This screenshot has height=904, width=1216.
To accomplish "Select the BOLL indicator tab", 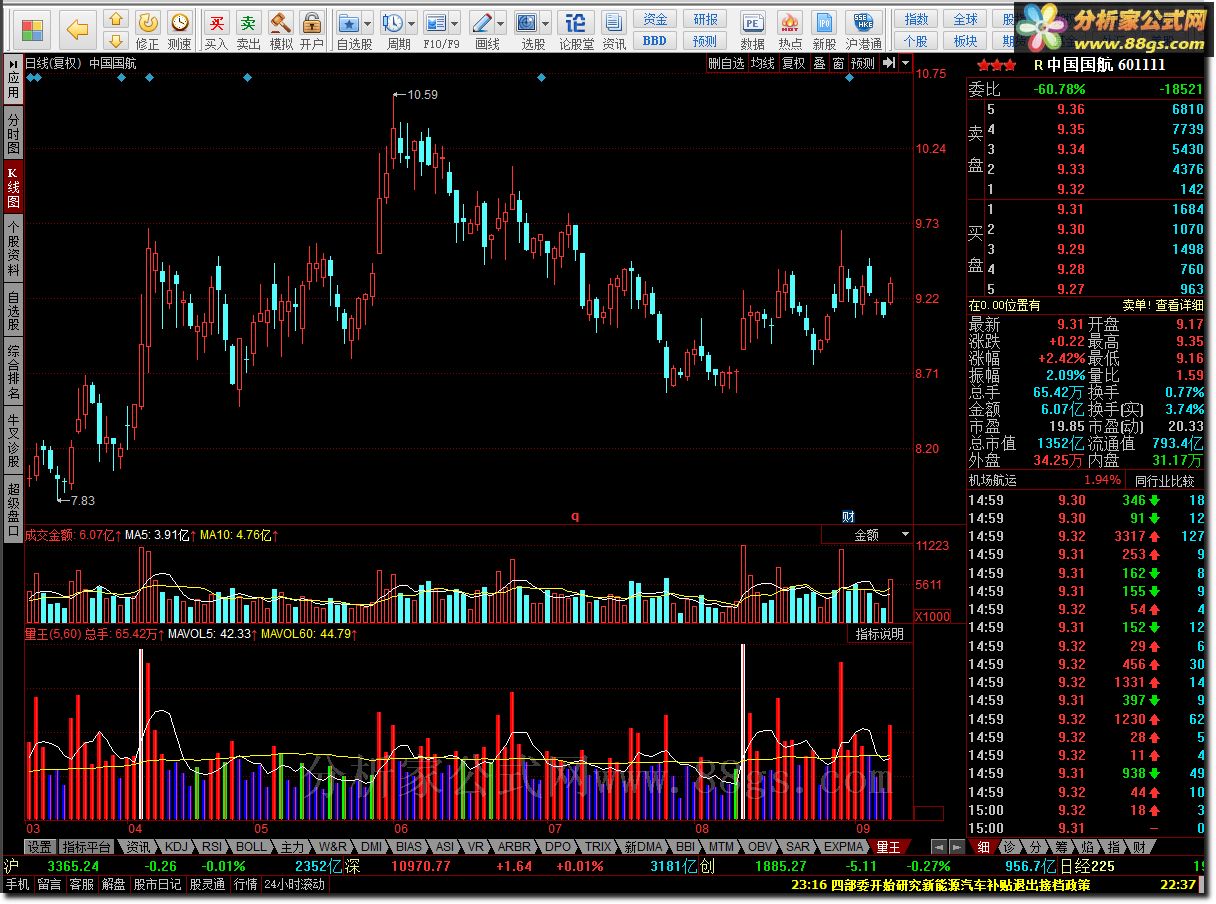I will [252, 847].
